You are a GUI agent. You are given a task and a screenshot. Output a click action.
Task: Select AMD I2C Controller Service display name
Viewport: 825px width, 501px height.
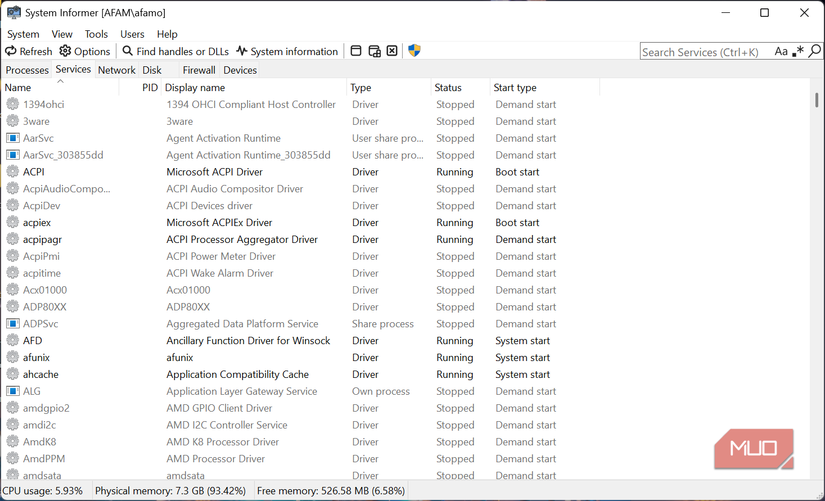pyautogui.click(x=227, y=425)
